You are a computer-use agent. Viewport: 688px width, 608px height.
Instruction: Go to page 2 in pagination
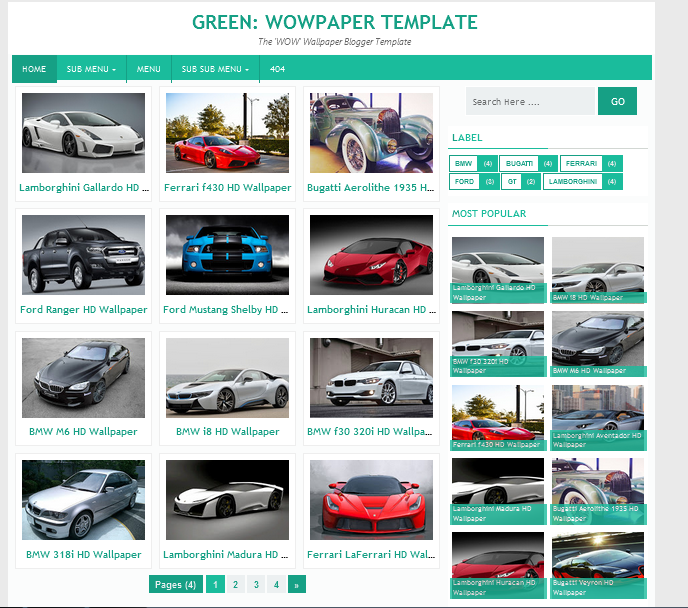[x=236, y=584]
